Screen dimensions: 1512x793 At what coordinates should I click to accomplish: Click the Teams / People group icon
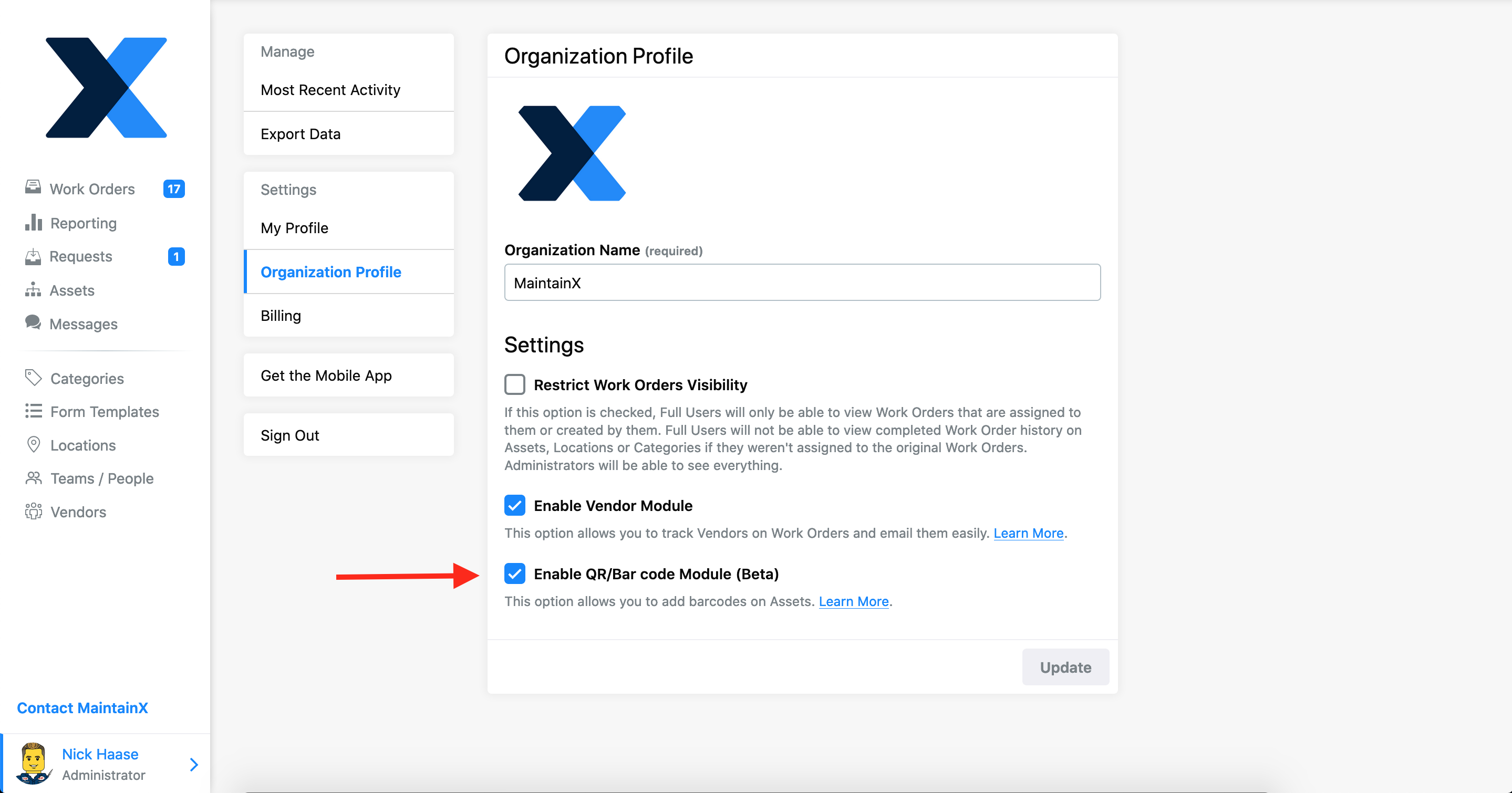34,478
